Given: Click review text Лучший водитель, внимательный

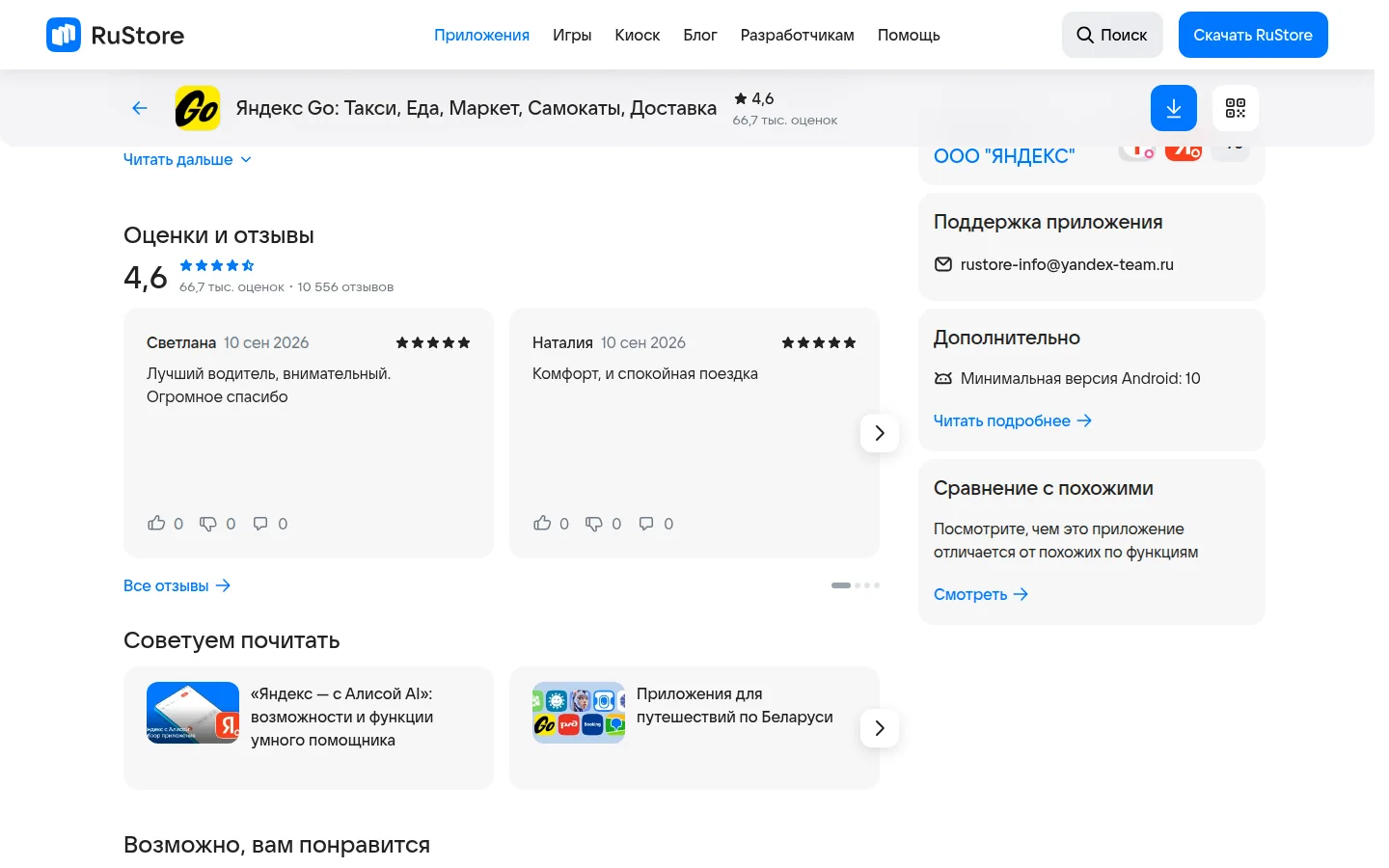Looking at the screenshot, I should (268, 373).
